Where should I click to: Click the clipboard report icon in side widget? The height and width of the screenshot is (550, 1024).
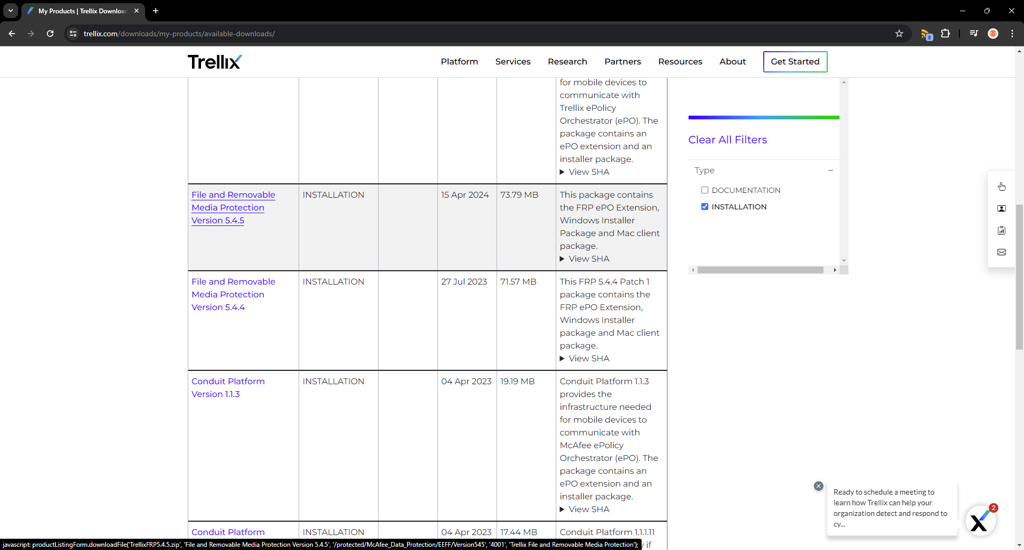[1001, 231]
